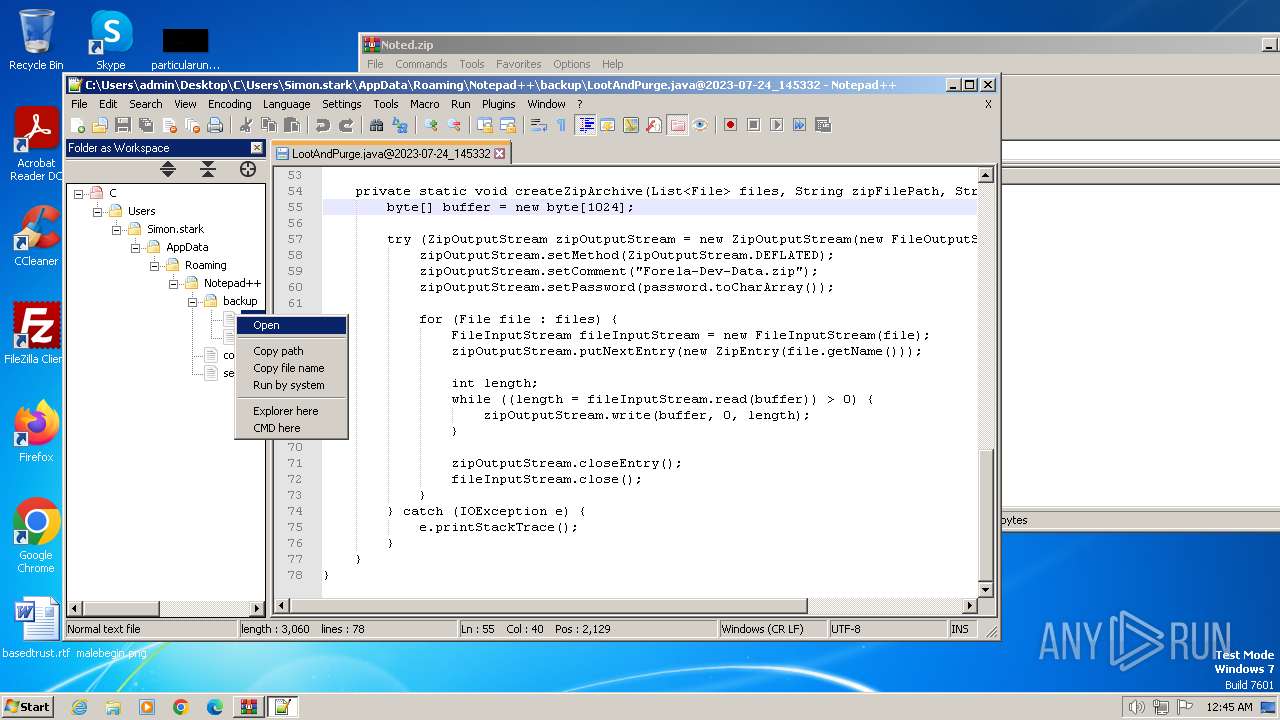Collapse the backup folder node
The width and height of the screenshot is (1280, 720).
(193, 301)
